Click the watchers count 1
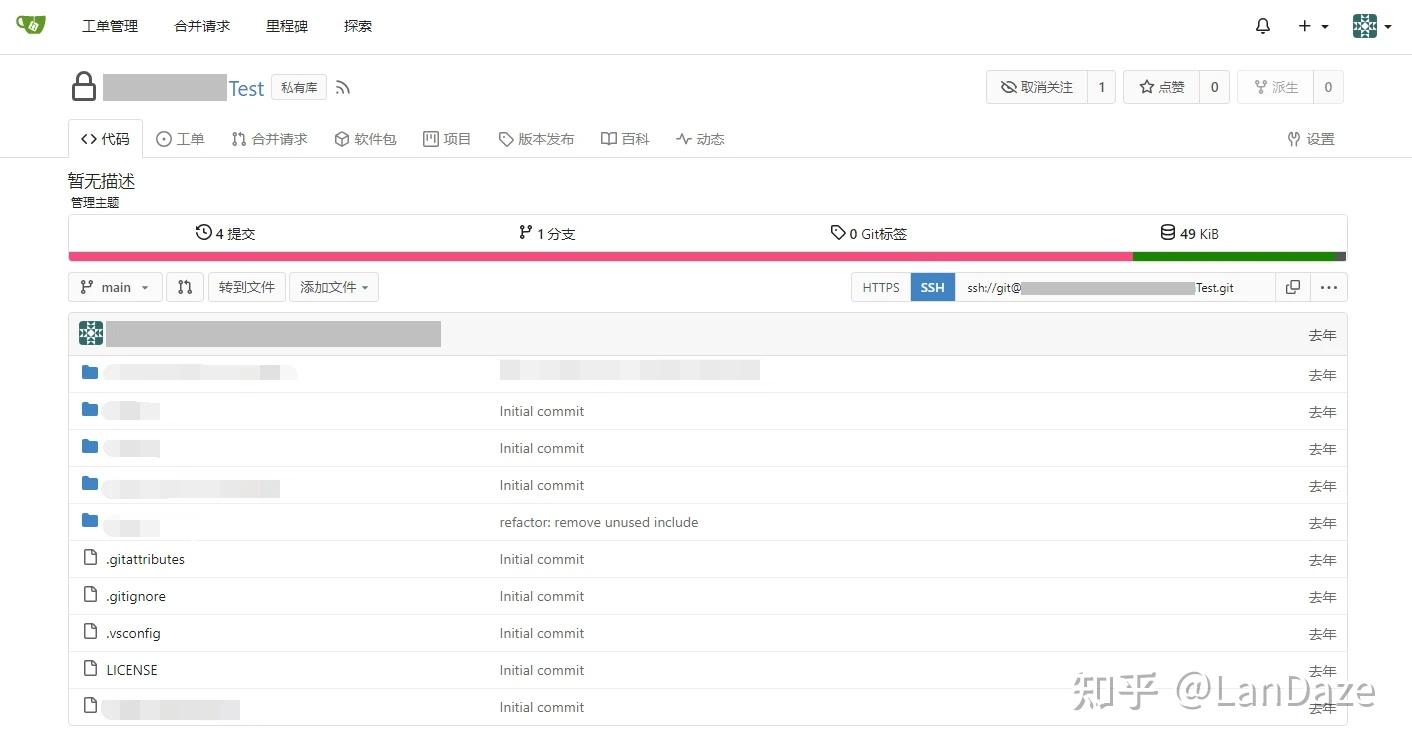The image size is (1412, 748). 1101,87
